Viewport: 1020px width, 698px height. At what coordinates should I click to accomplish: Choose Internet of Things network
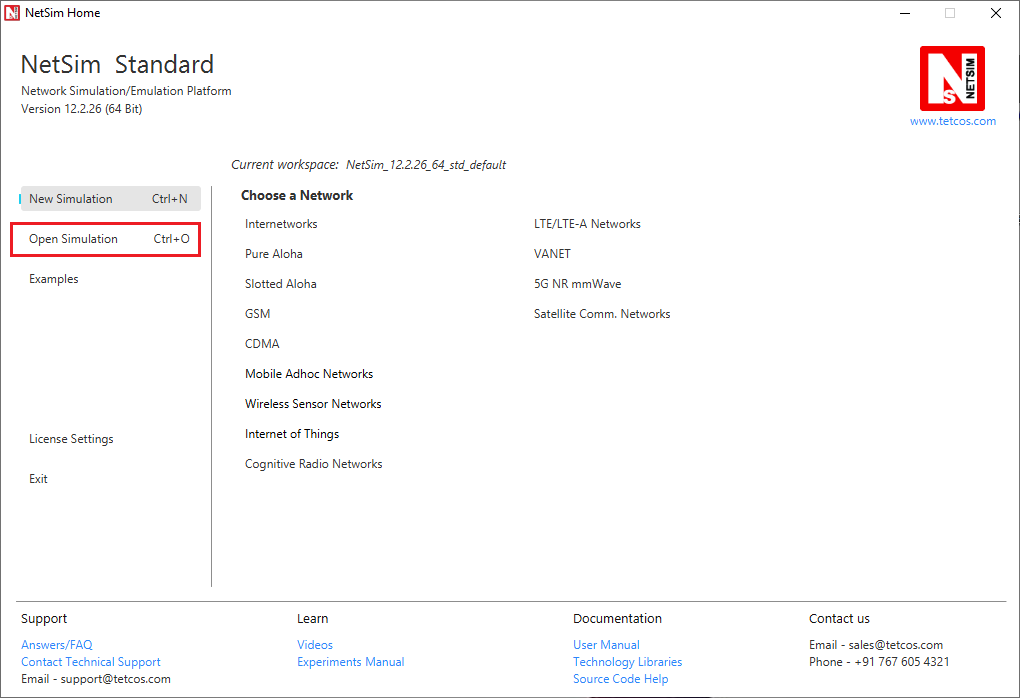(x=292, y=434)
